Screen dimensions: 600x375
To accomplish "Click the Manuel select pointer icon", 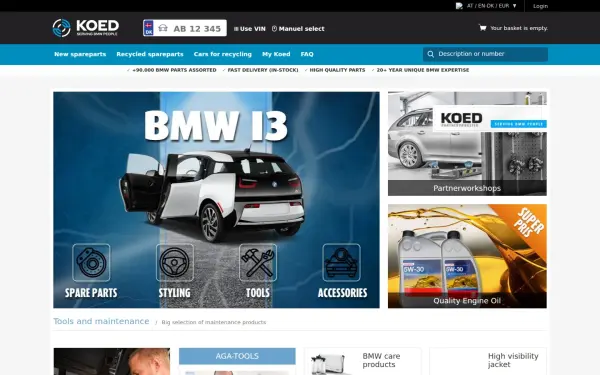I will [274, 29].
